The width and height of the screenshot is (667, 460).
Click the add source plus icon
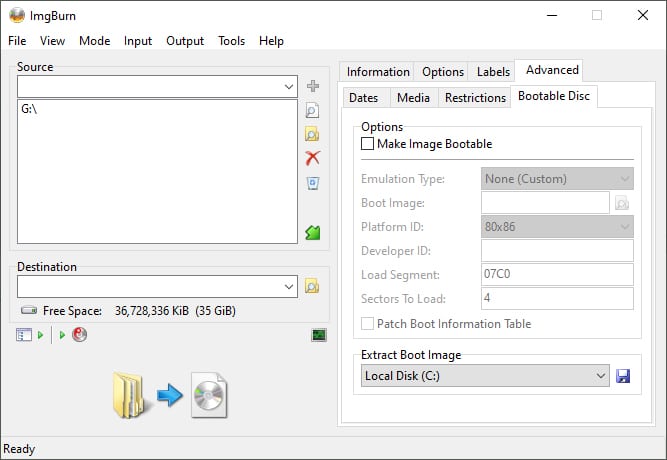tap(313, 86)
